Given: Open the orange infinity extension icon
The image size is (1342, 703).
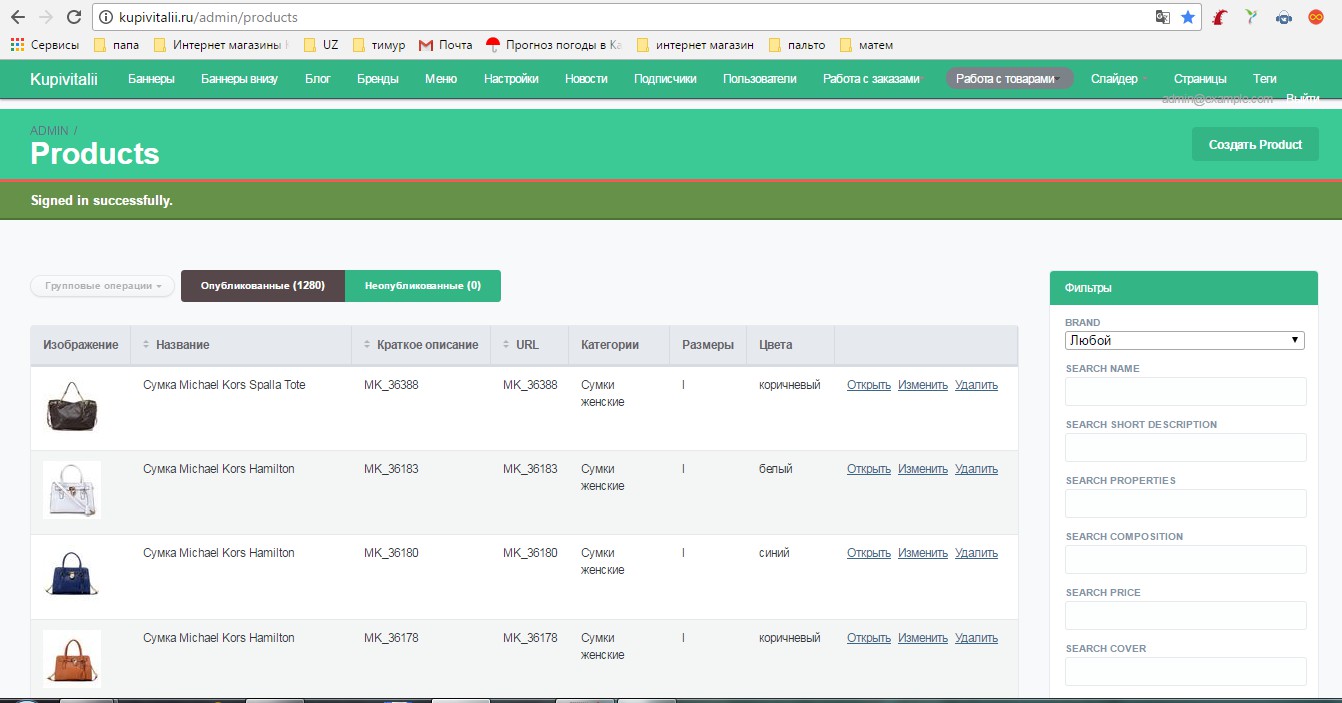Looking at the screenshot, I should point(1315,17).
